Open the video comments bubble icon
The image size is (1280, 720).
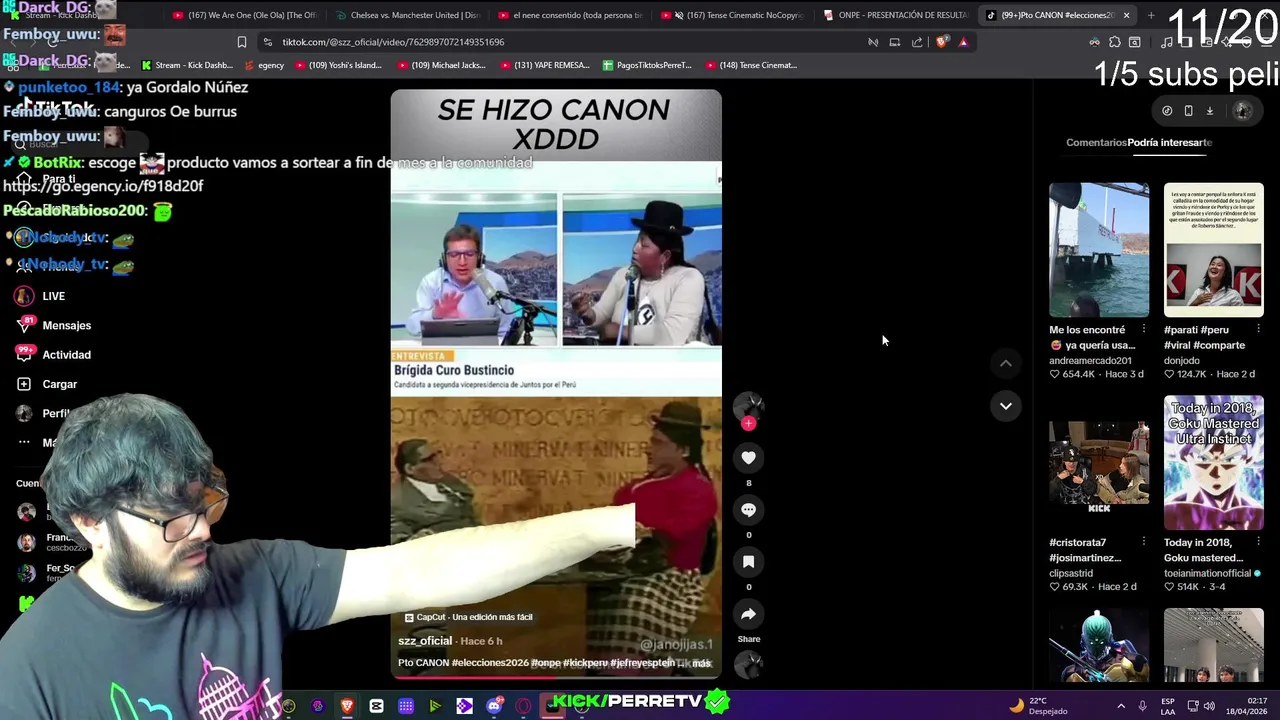tap(748, 509)
